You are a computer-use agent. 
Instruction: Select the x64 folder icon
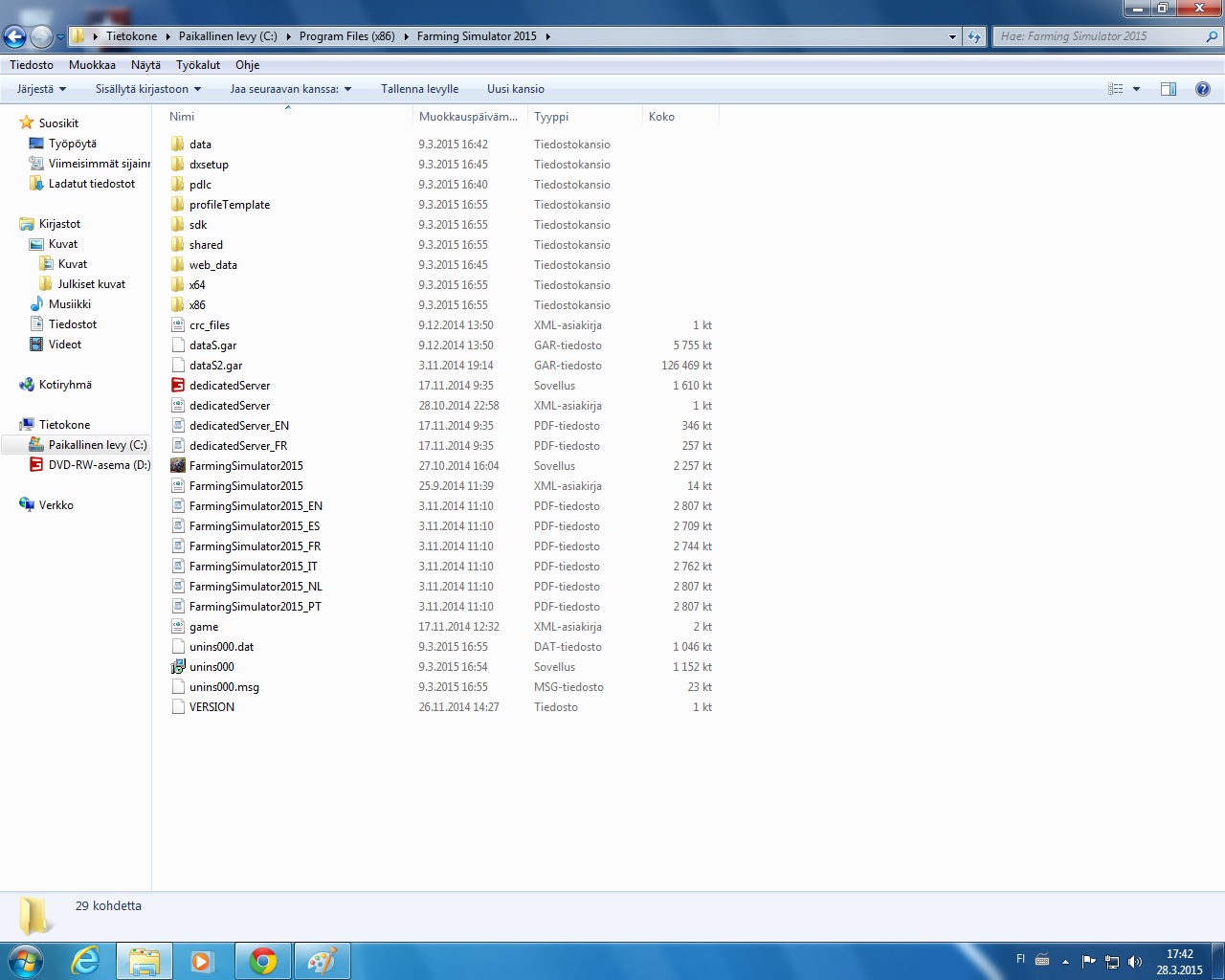click(177, 285)
